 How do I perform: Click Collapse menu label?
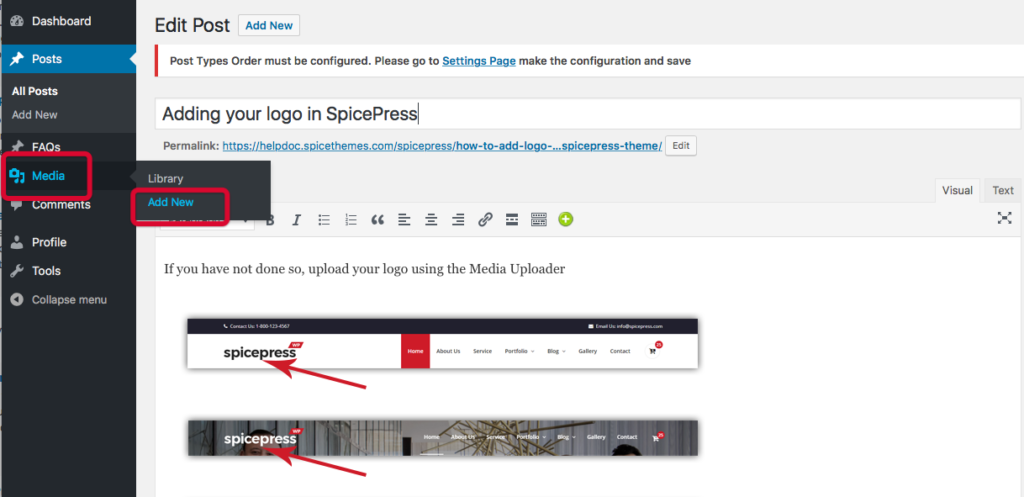click(69, 300)
